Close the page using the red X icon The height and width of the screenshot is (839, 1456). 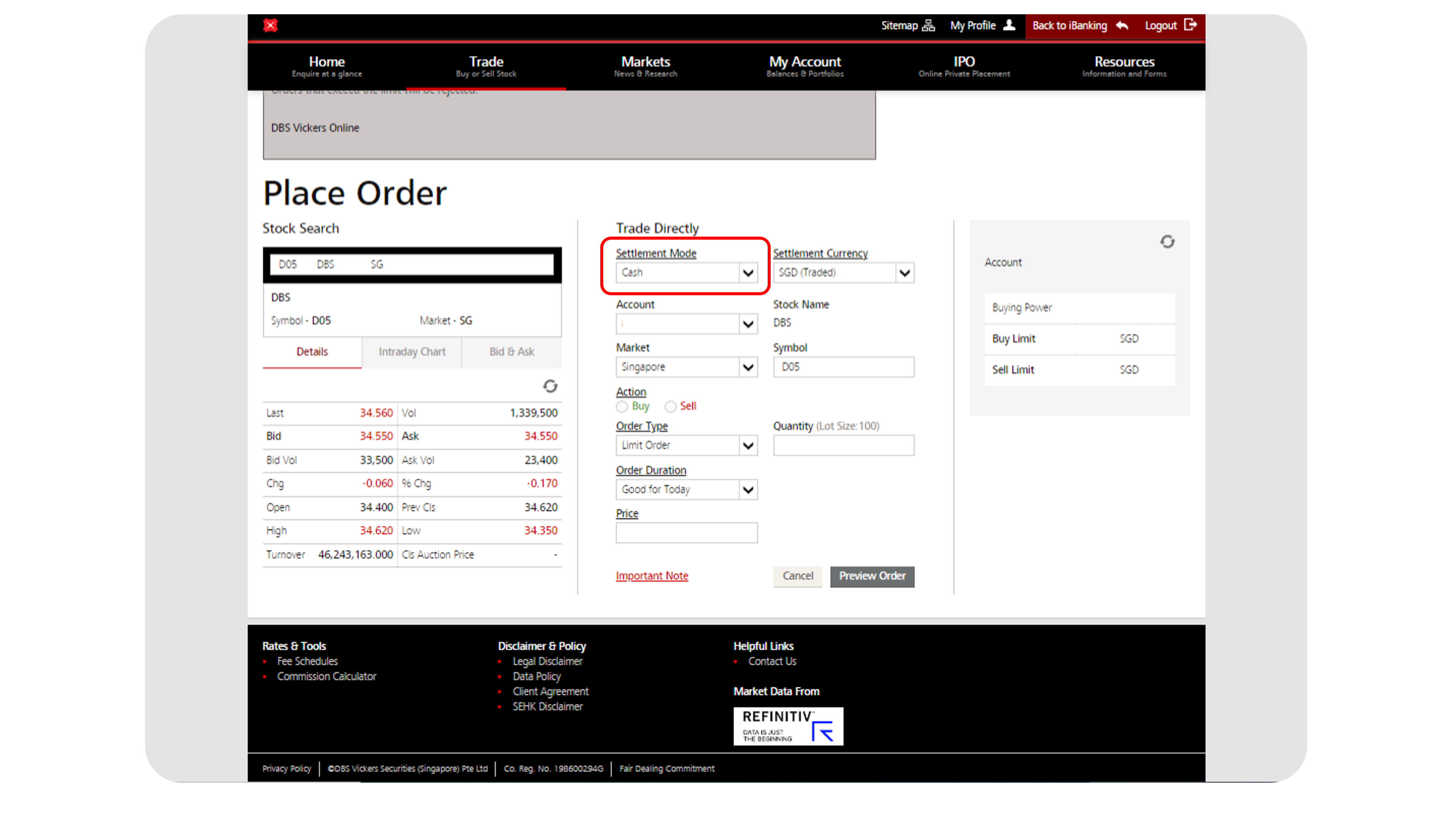pos(271,25)
